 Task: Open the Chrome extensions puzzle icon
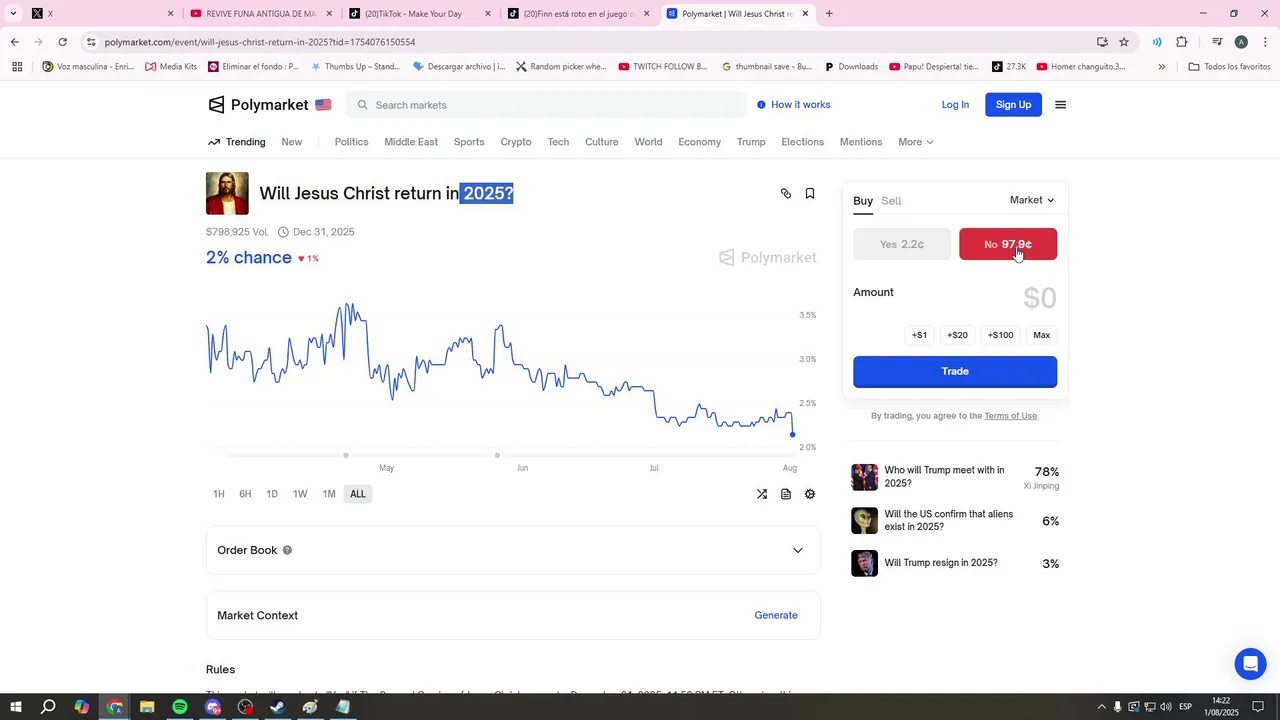(x=1182, y=42)
